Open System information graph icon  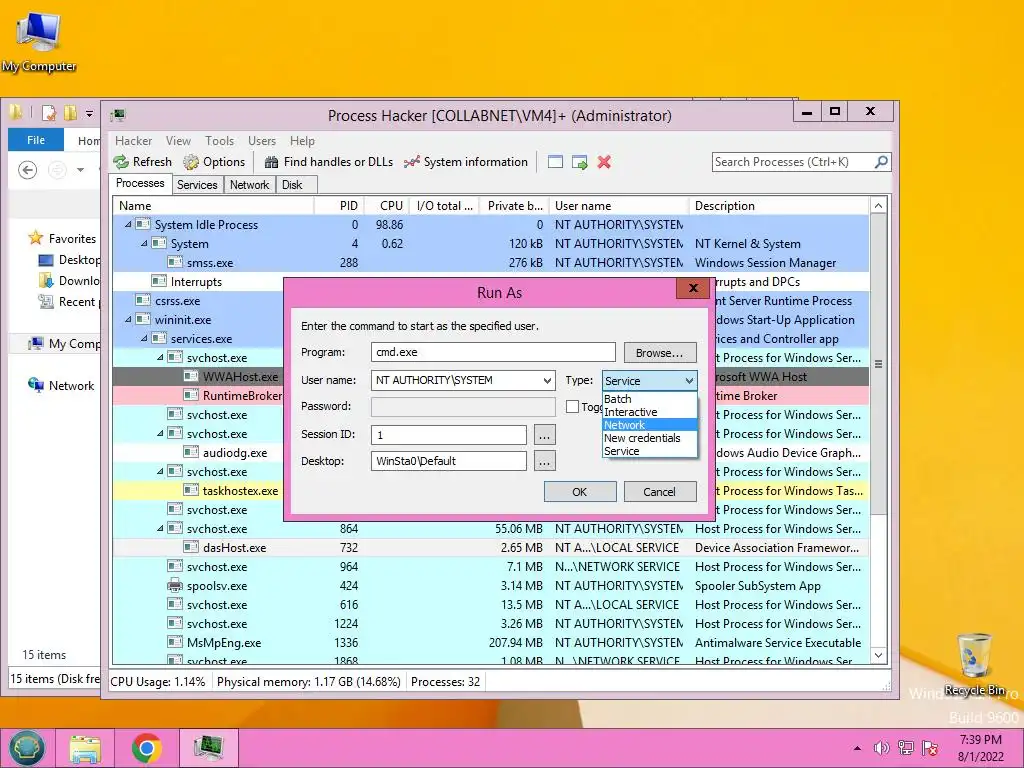412,162
